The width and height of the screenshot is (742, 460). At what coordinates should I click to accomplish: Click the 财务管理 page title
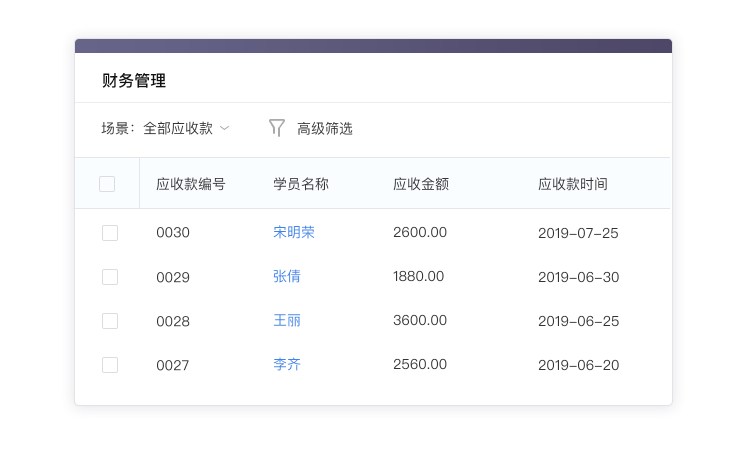tap(134, 80)
